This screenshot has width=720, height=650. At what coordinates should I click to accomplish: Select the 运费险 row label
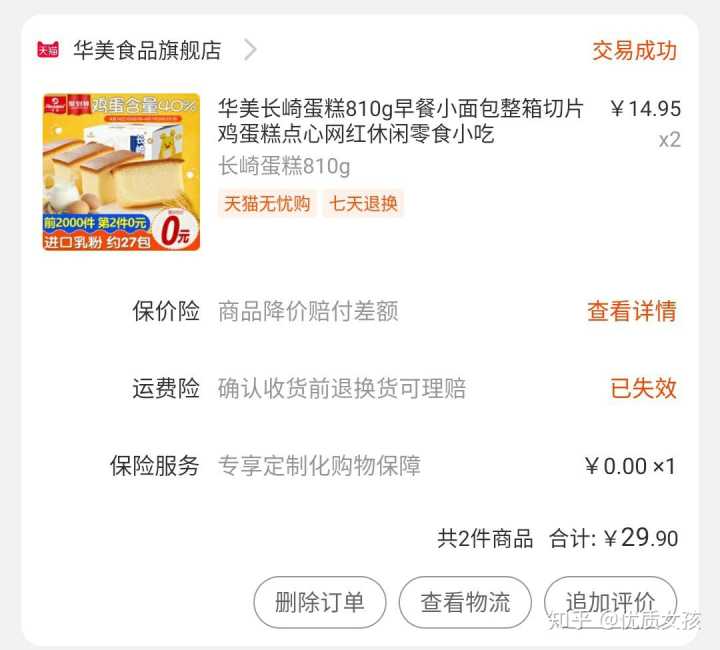click(x=166, y=388)
